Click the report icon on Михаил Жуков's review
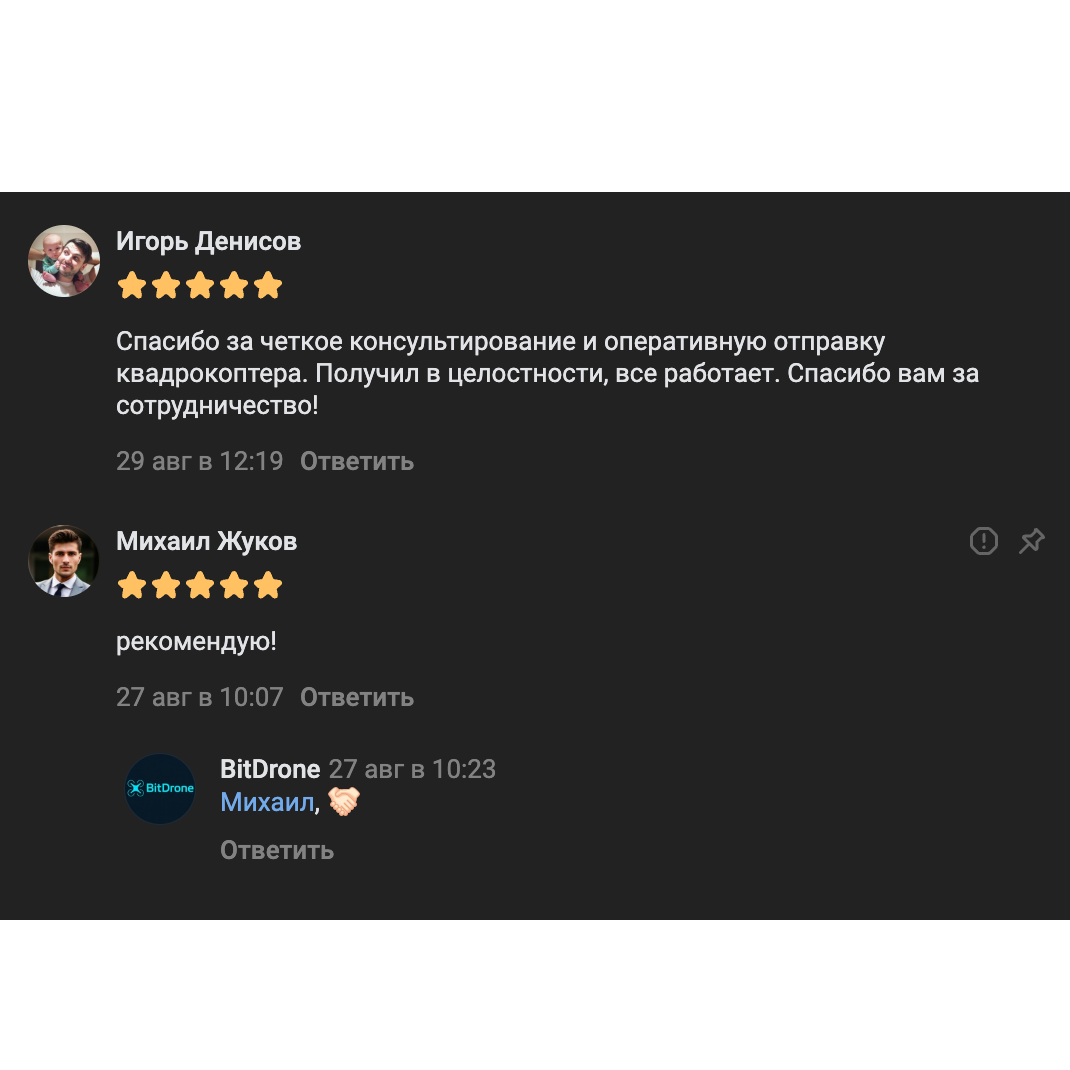1070x1070 pixels. point(983,541)
